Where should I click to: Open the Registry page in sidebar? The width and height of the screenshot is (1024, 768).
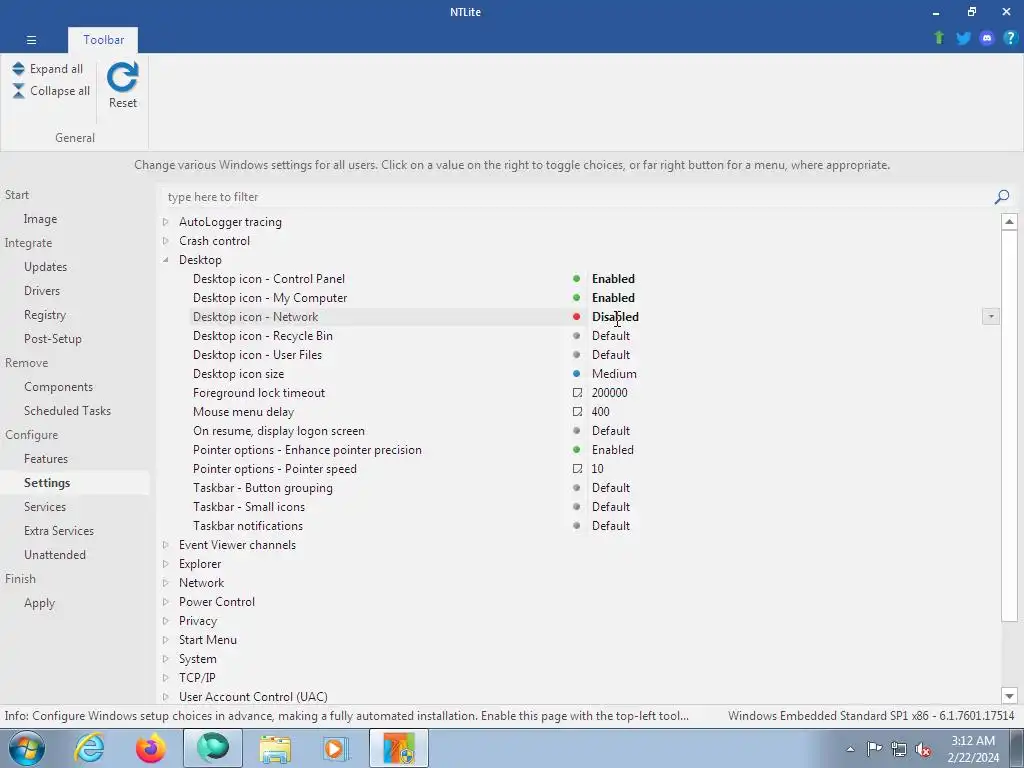click(45, 315)
